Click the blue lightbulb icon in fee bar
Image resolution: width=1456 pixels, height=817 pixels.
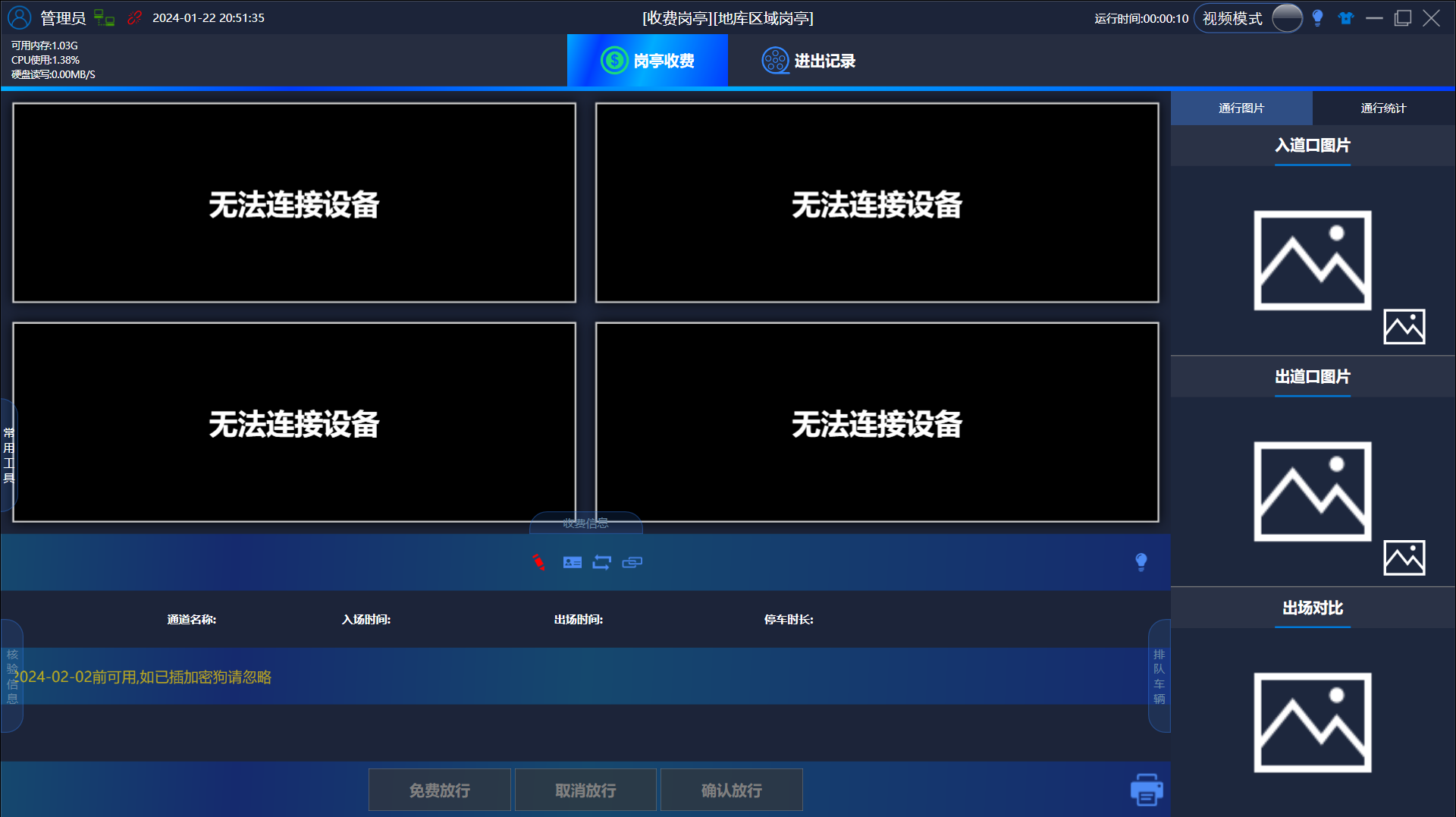tap(1141, 562)
